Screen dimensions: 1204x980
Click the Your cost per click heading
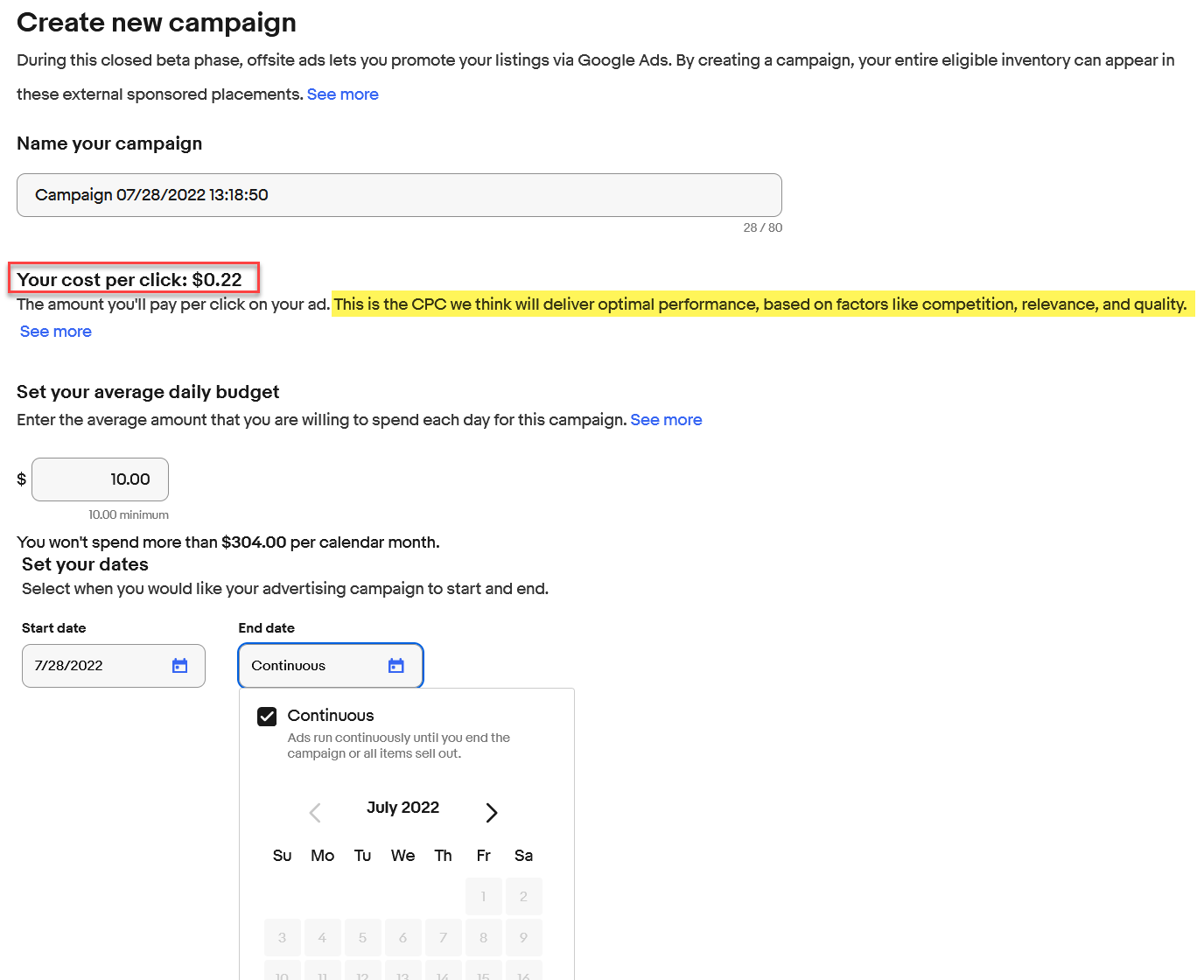pyautogui.click(x=129, y=280)
